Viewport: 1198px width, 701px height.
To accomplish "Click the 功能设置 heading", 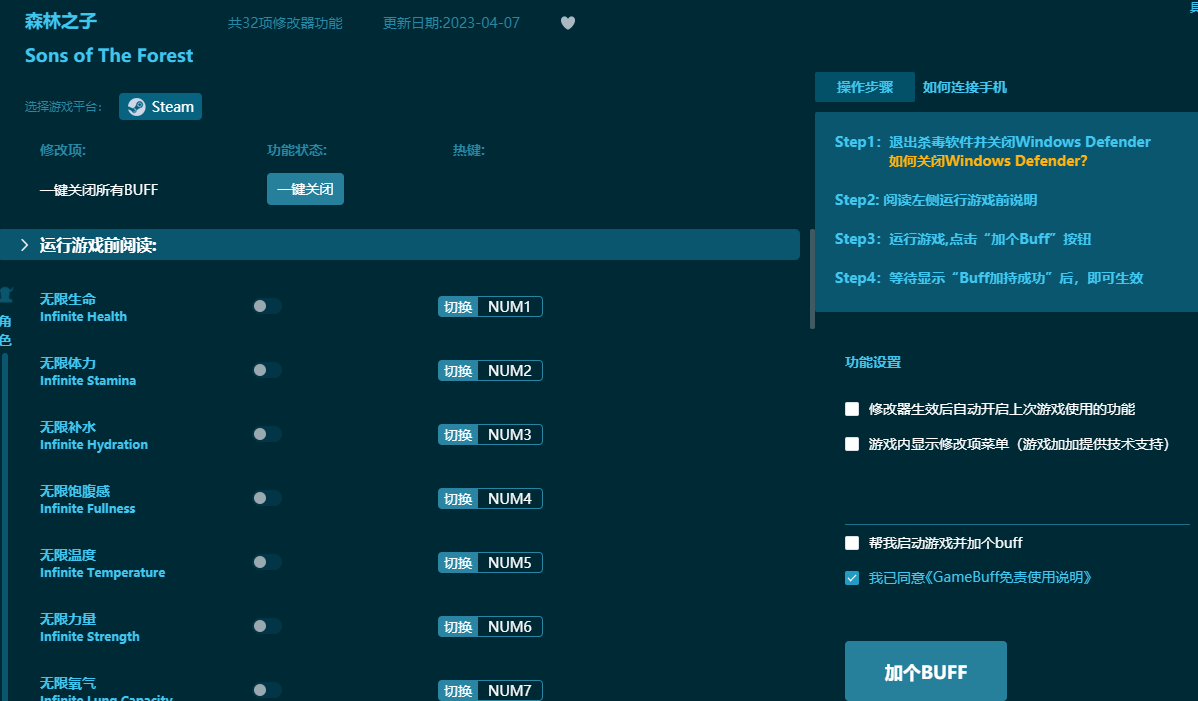I will click(x=873, y=363).
